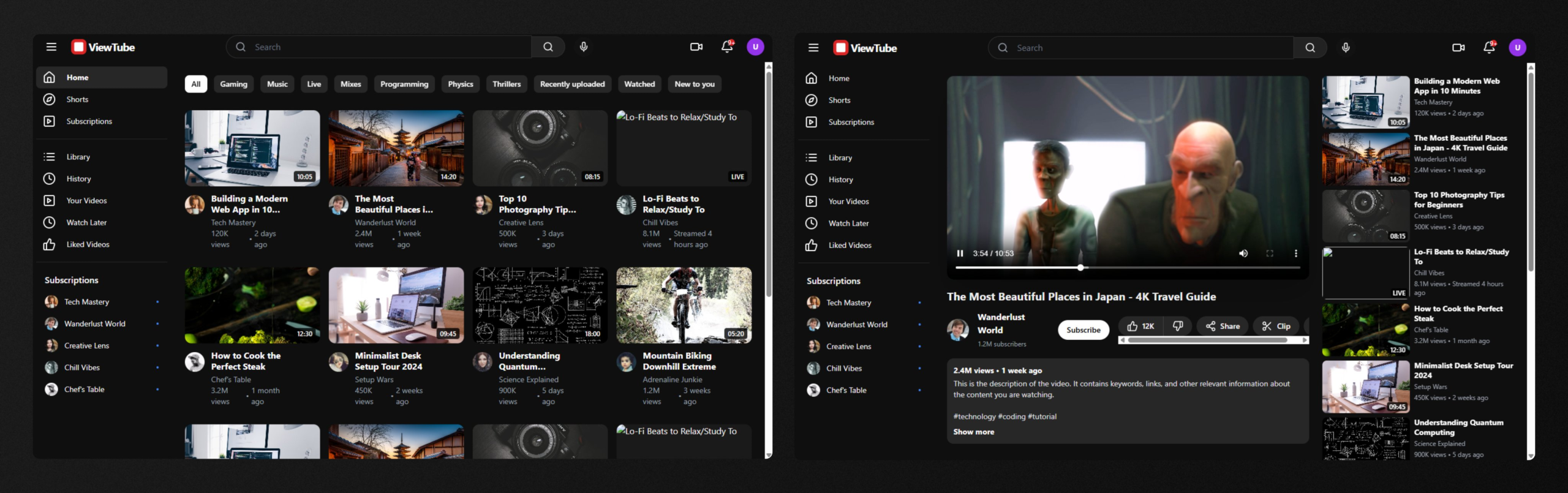The width and height of the screenshot is (1568, 493).
Task: Open the video player three-dot options menu
Action: coord(1295,254)
